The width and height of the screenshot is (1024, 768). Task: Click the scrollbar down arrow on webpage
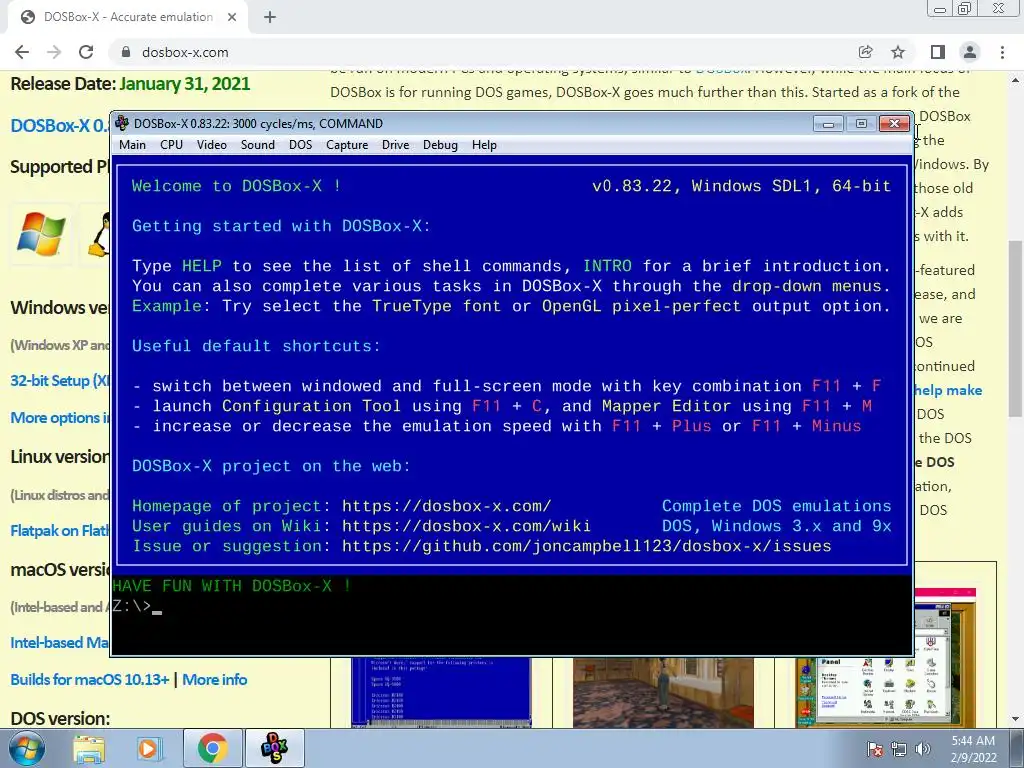click(x=1016, y=720)
